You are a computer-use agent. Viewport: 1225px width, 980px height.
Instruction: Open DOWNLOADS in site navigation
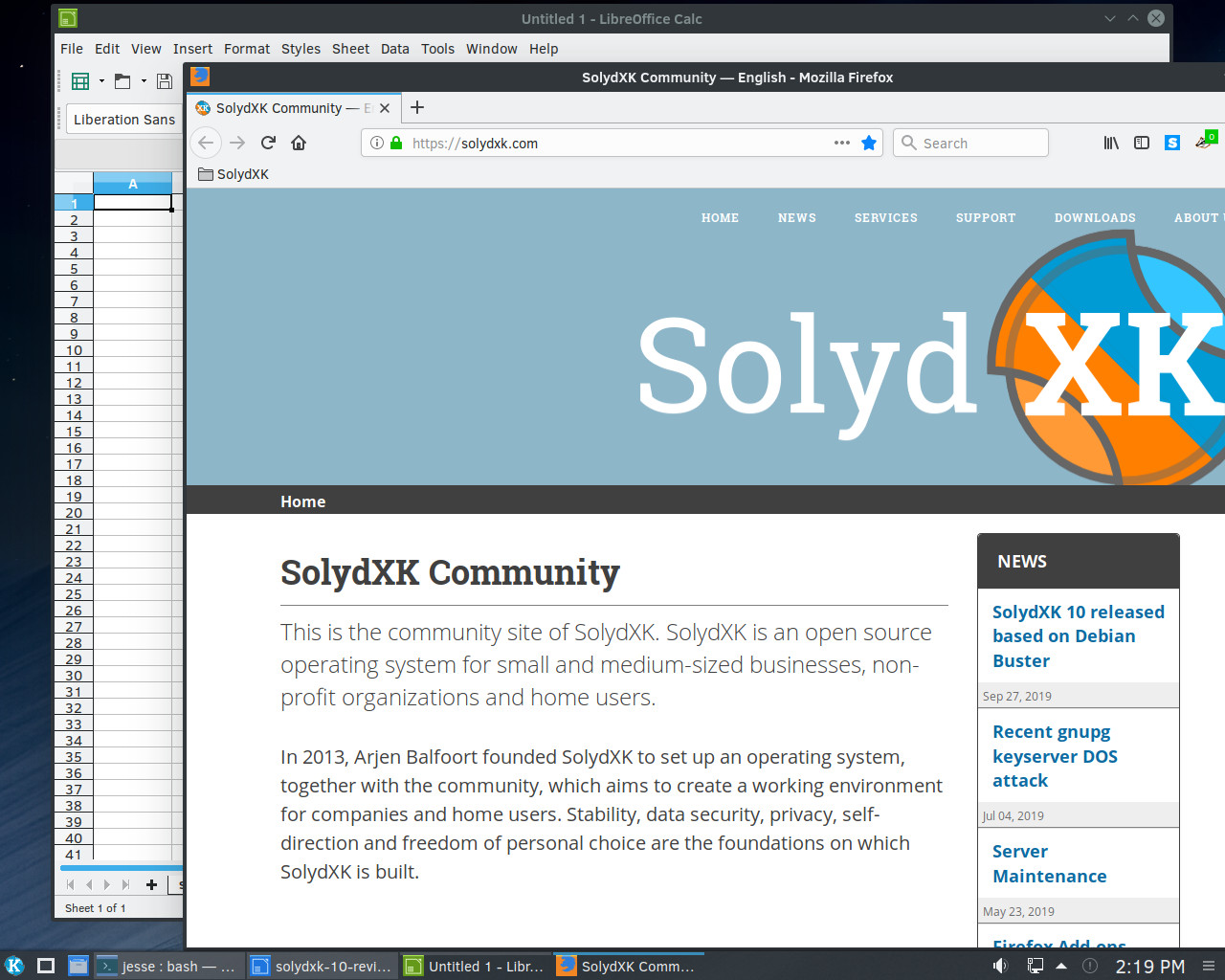[x=1095, y=218]
